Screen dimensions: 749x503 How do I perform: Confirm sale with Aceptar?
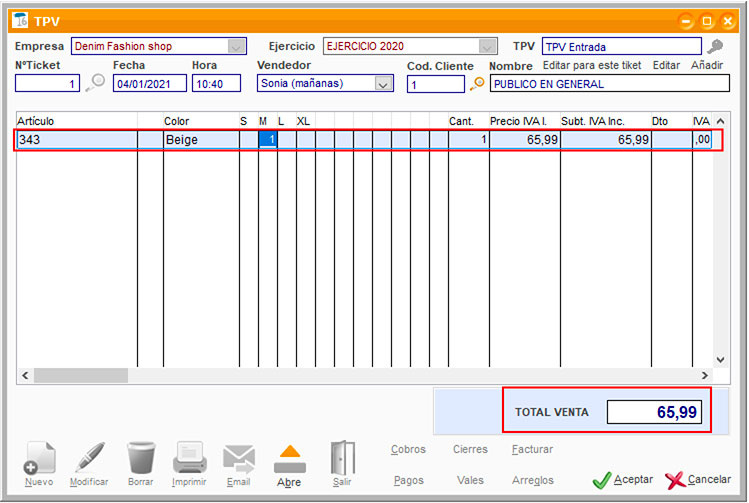pos(622,480)
